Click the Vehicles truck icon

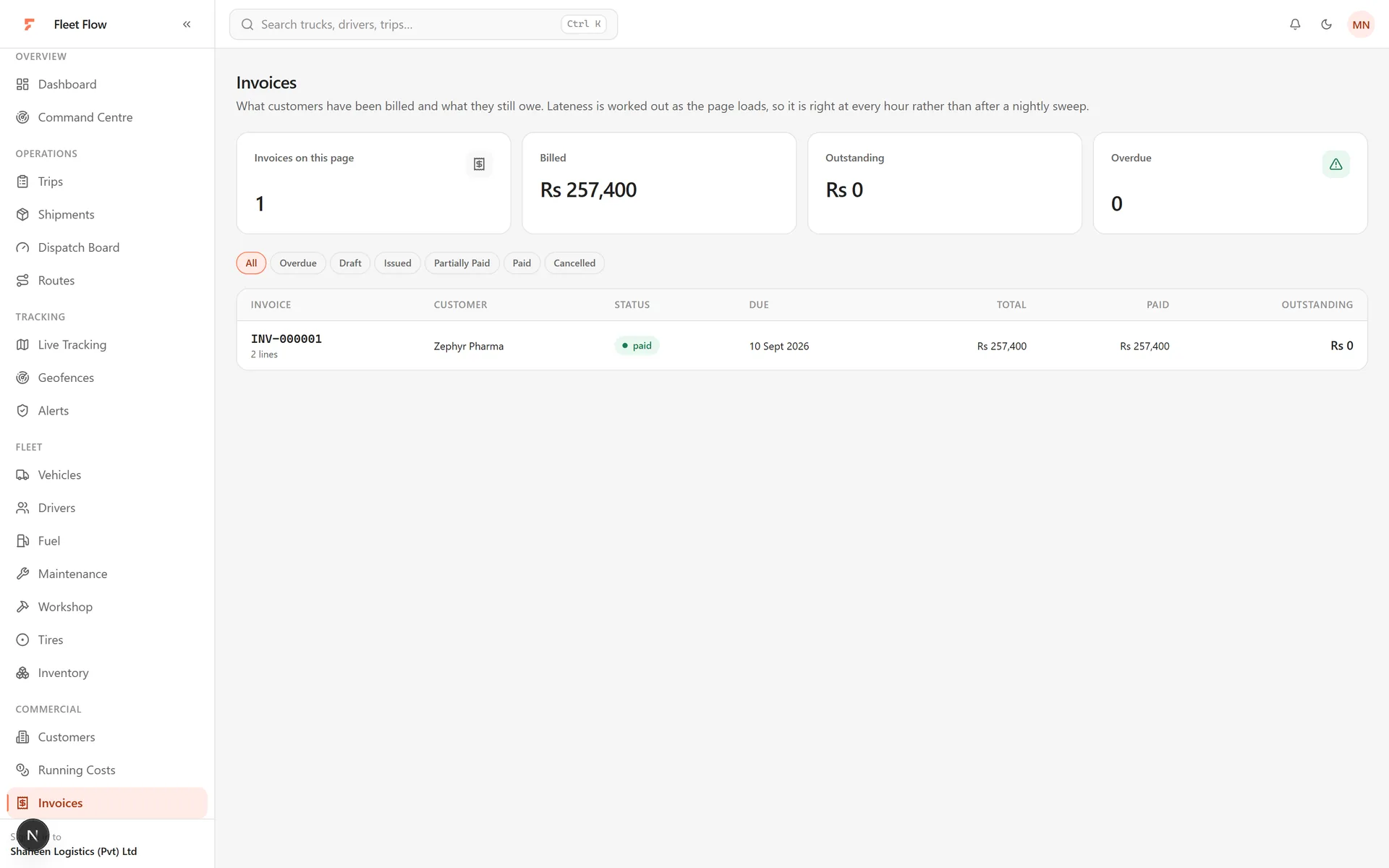coord(22,475)
